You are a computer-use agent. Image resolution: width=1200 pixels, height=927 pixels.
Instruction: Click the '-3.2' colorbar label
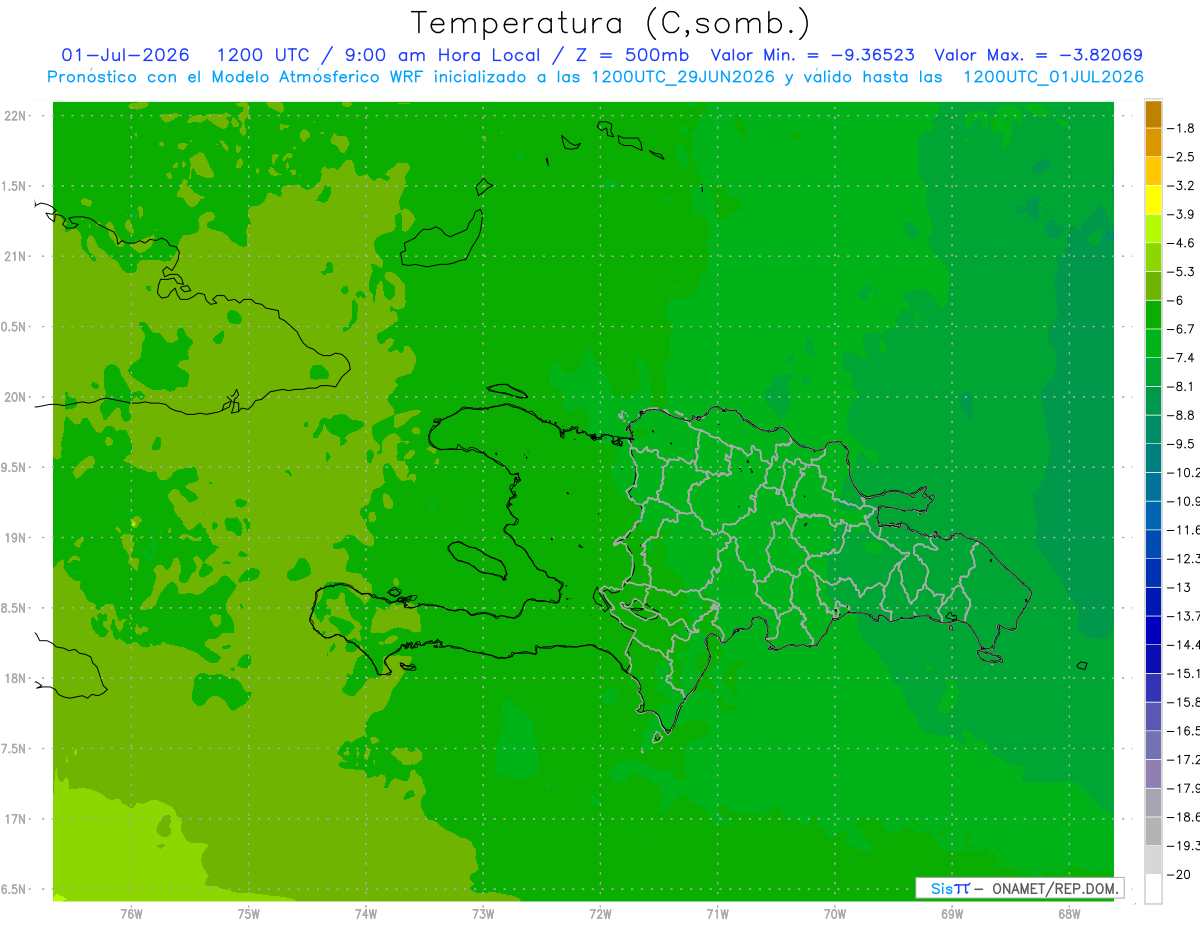1181,186
